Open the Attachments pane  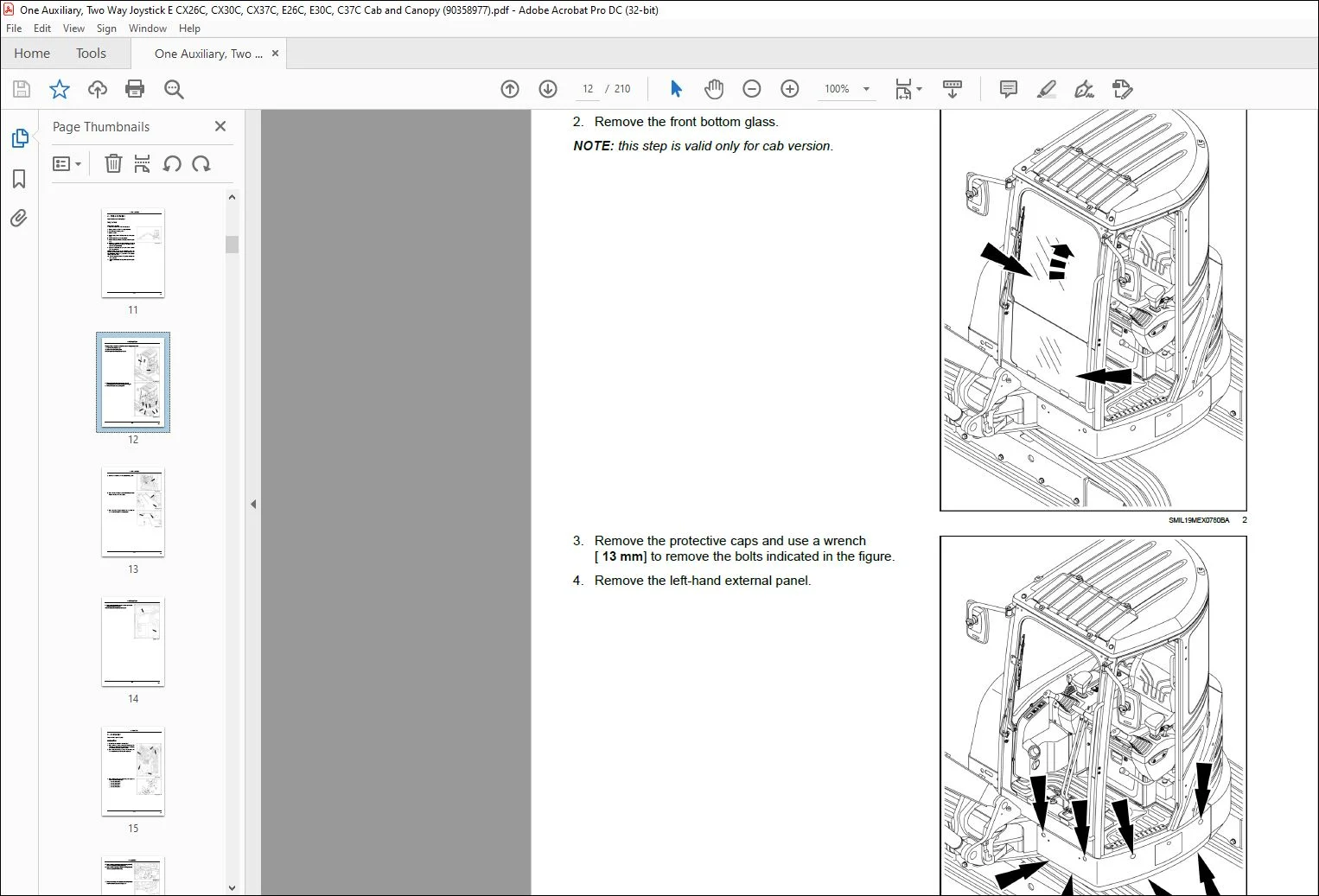pos(19,218)
